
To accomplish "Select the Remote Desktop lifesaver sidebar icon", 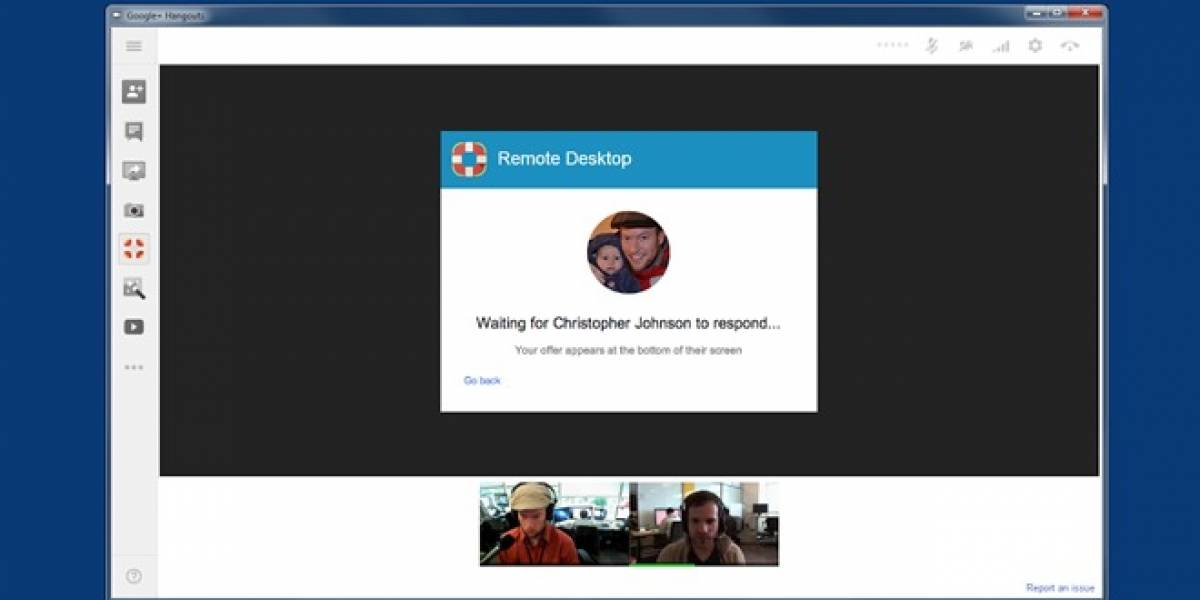I will tap(134, 249).
